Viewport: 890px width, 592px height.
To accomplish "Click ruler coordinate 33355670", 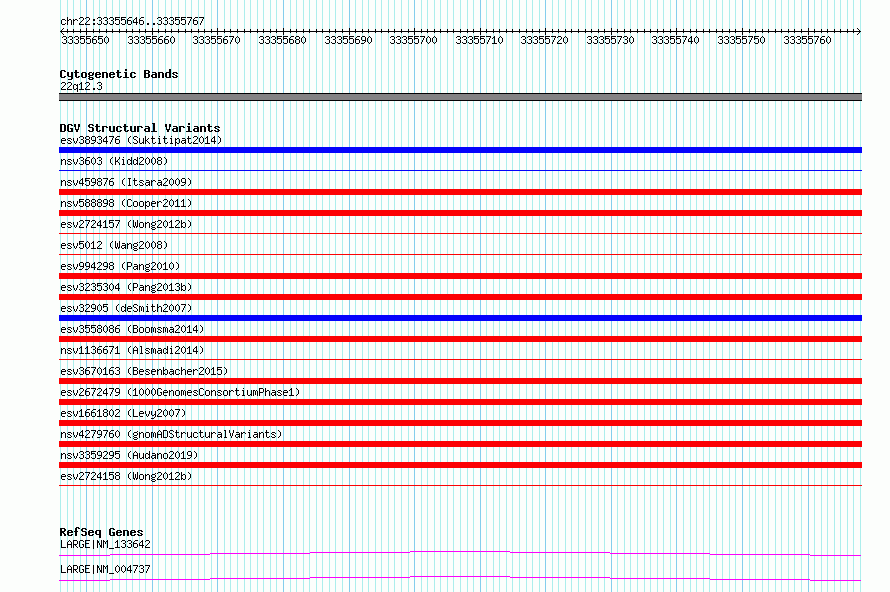I will click(x=216, y=40).
